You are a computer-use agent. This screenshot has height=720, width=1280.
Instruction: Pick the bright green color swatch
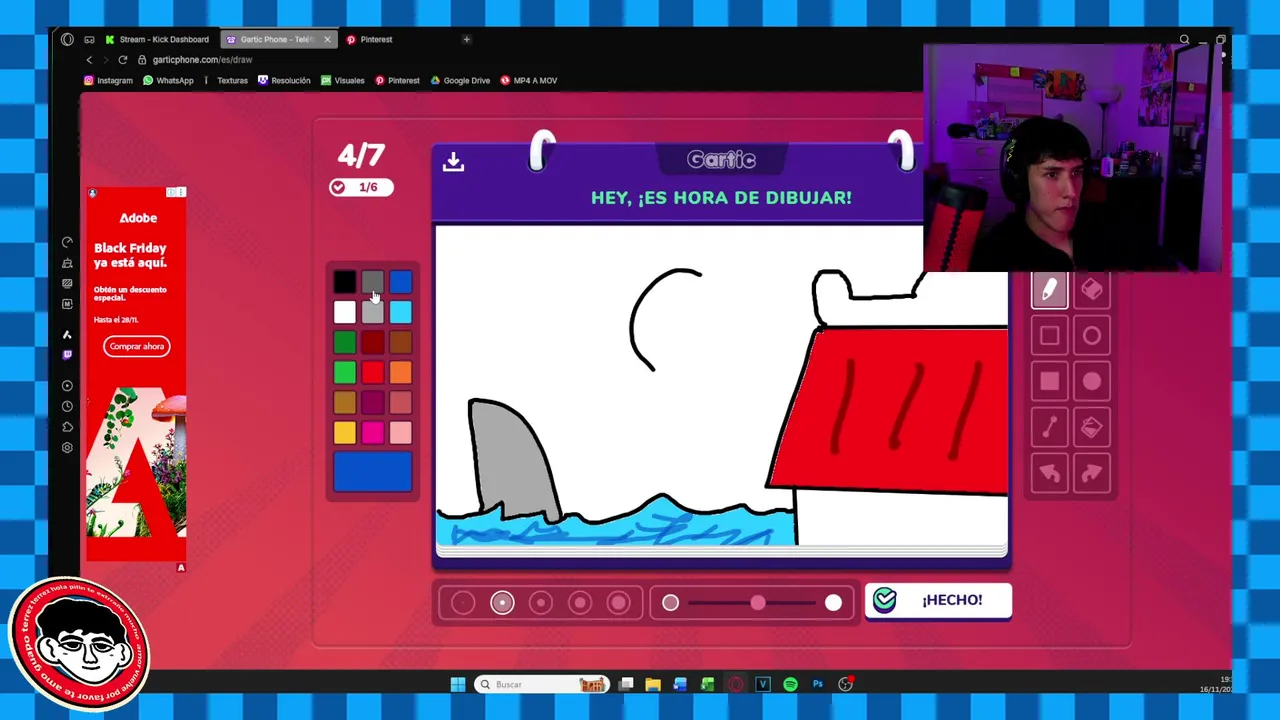344,373
